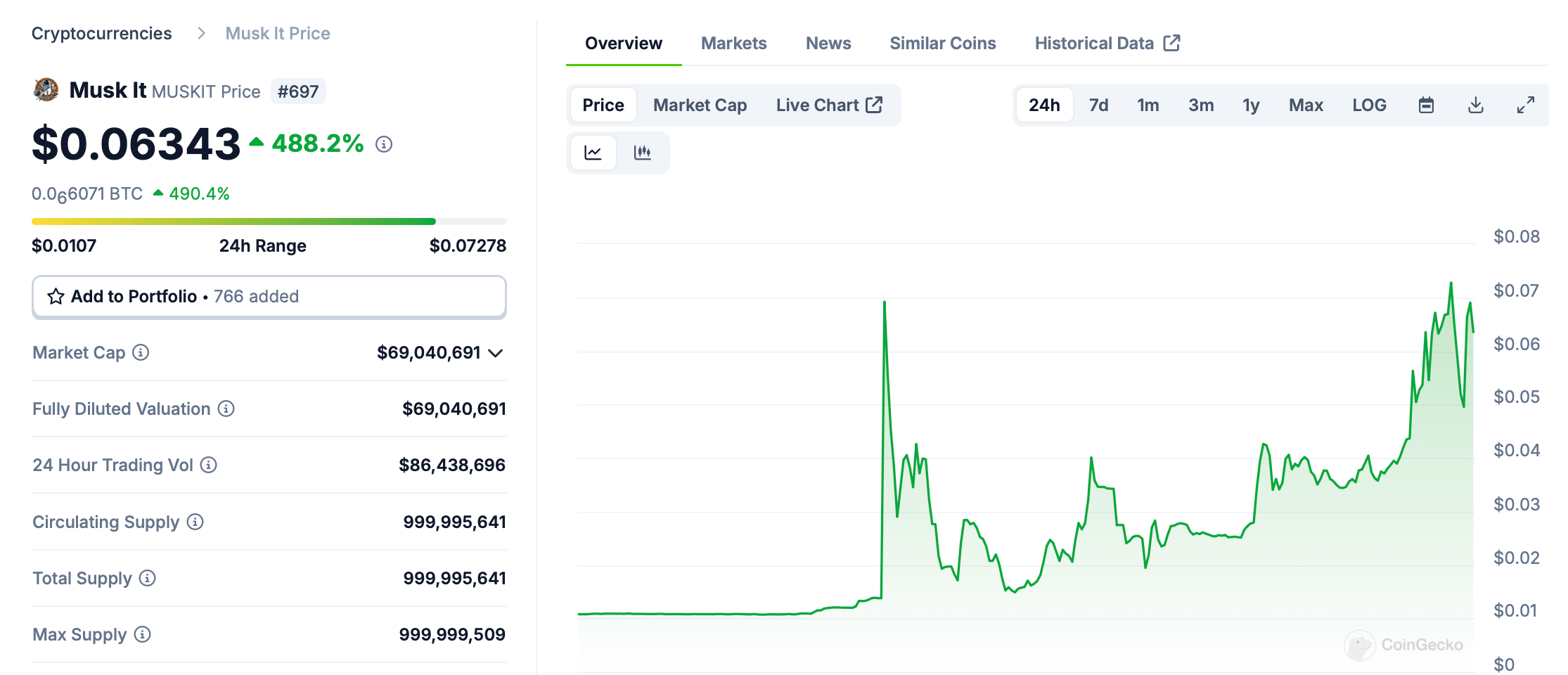Click info icon beside Market Cap
Viewport: 1568px width, 675px height.
click(141, 352)
